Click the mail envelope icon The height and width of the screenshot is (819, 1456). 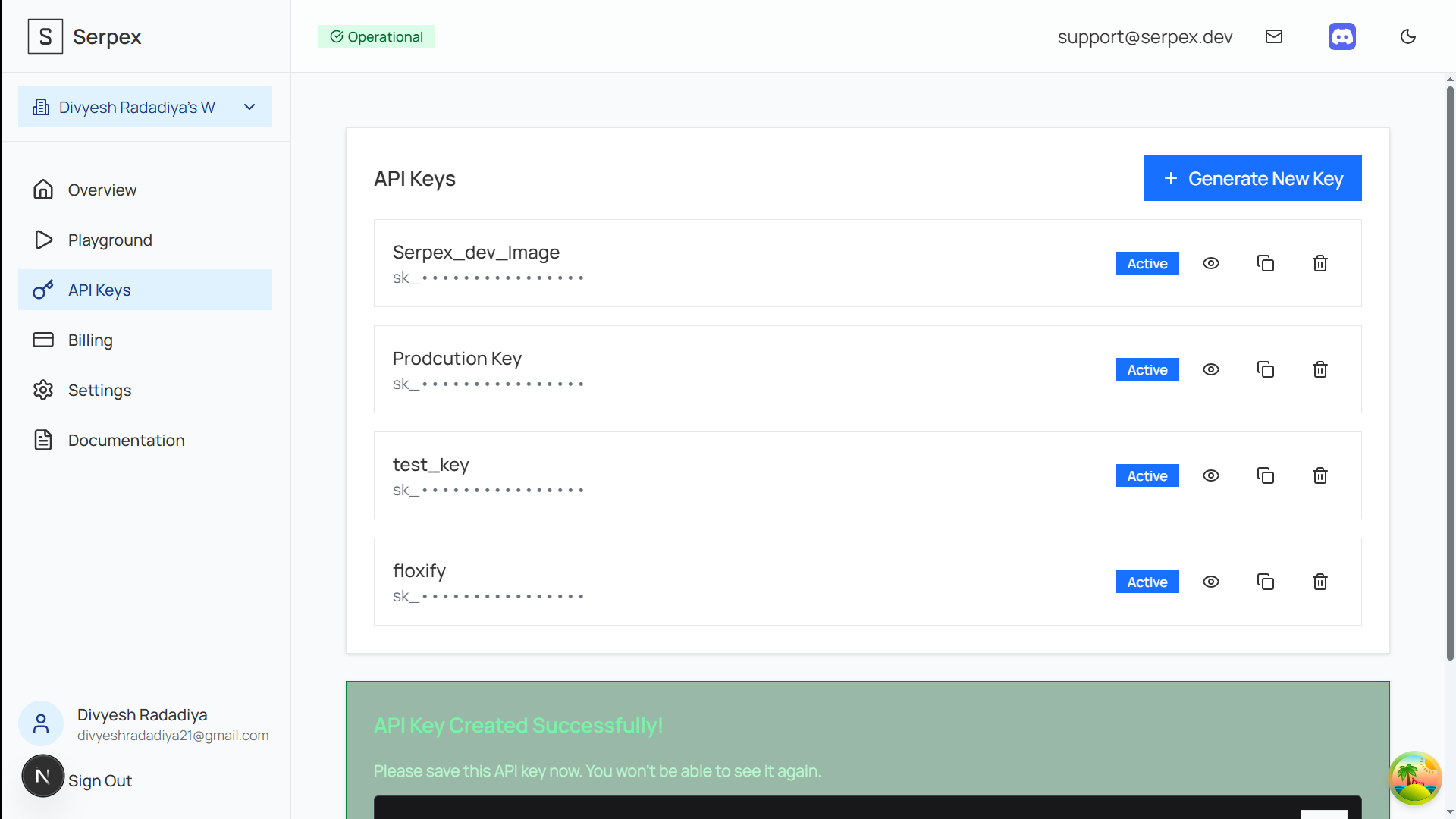pyautogui.click(x=1274, y=36)
